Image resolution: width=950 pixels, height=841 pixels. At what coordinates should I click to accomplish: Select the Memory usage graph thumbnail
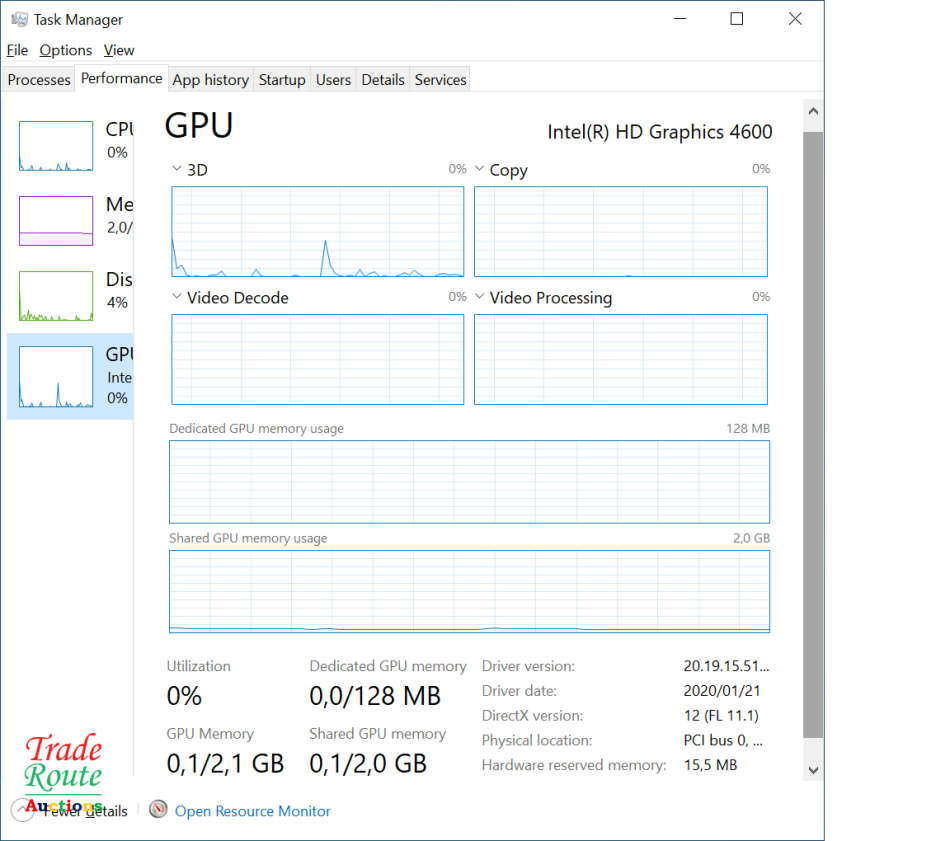point(56,220)
